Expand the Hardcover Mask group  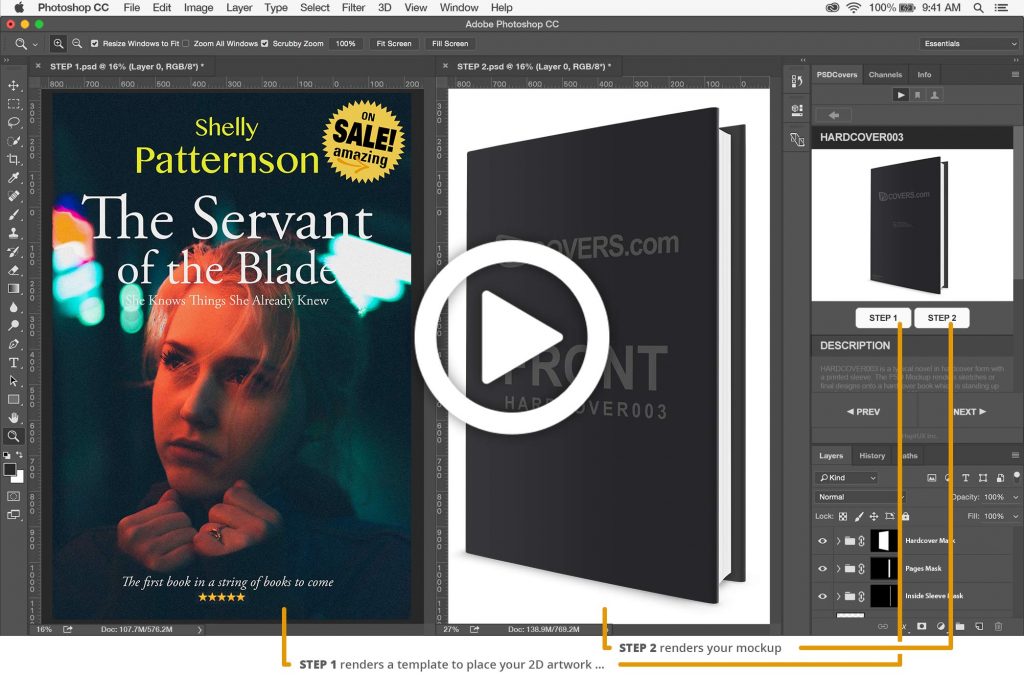click(838, 541)
